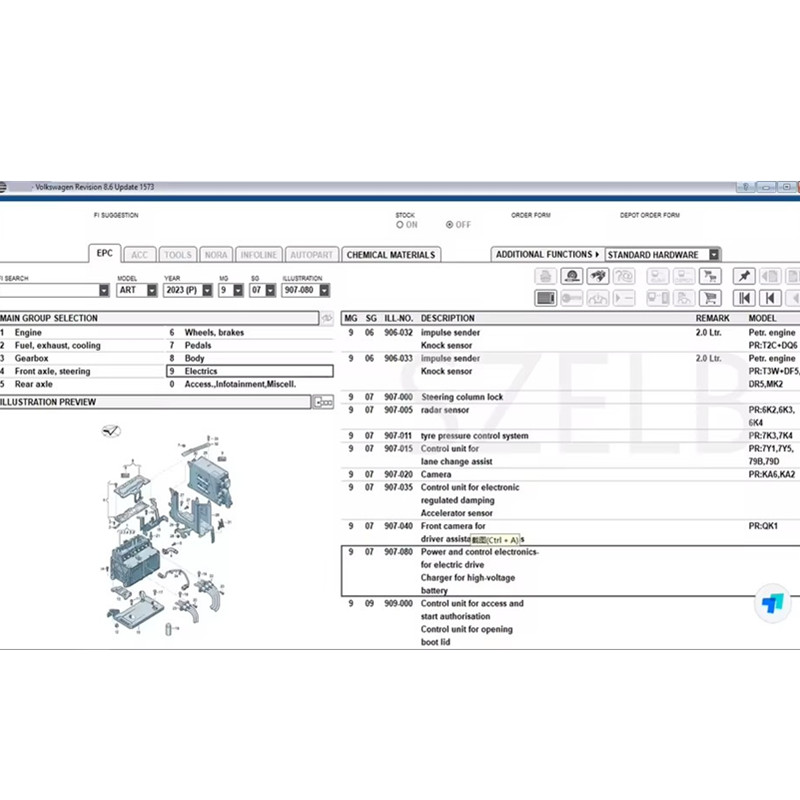The width and height of the screenshot is (800, 800).
Task: Click the disc-shaped icon beside the printer
Action: [572, 276]
